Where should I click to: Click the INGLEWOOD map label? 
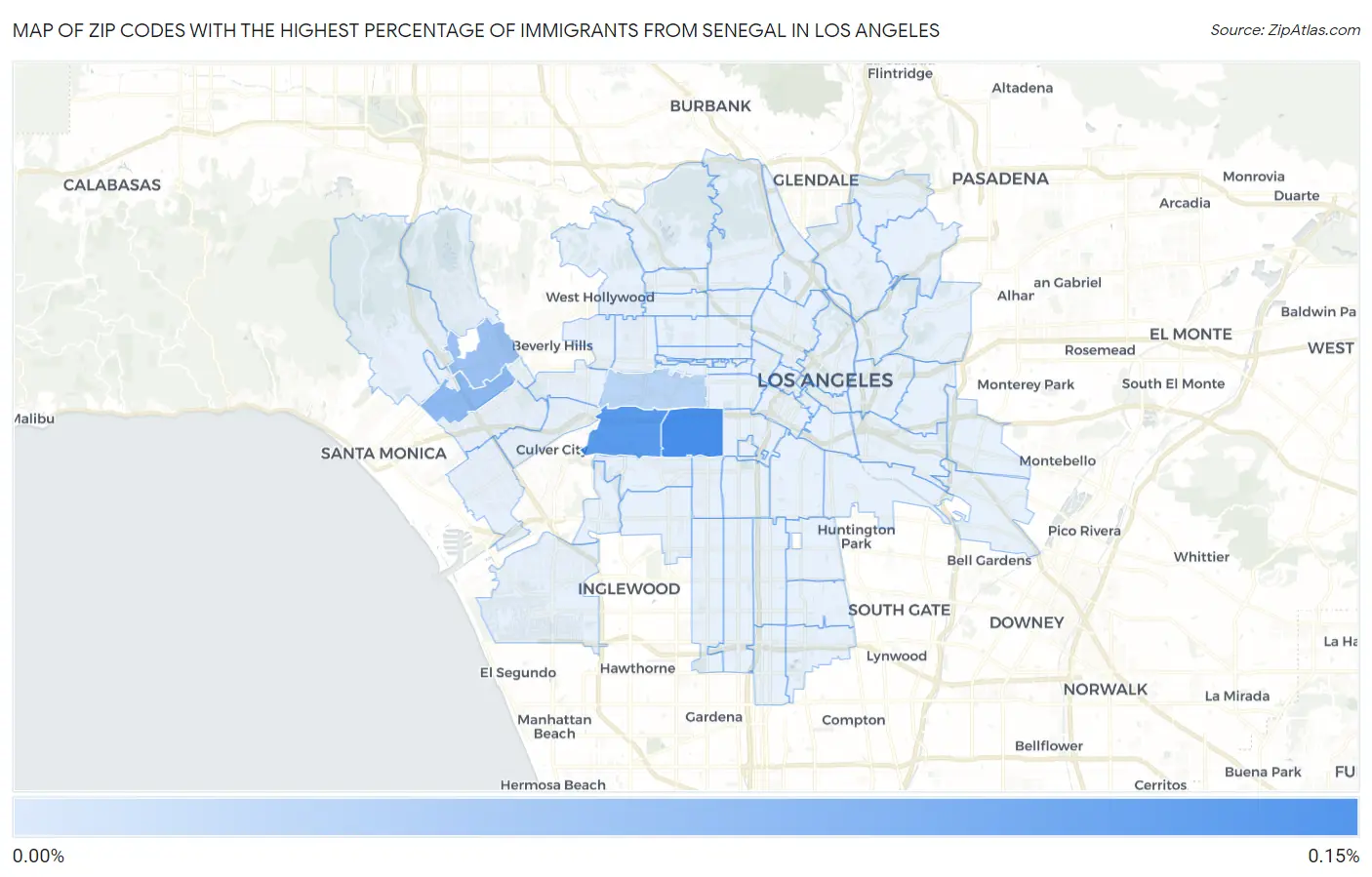click(628, 589)
